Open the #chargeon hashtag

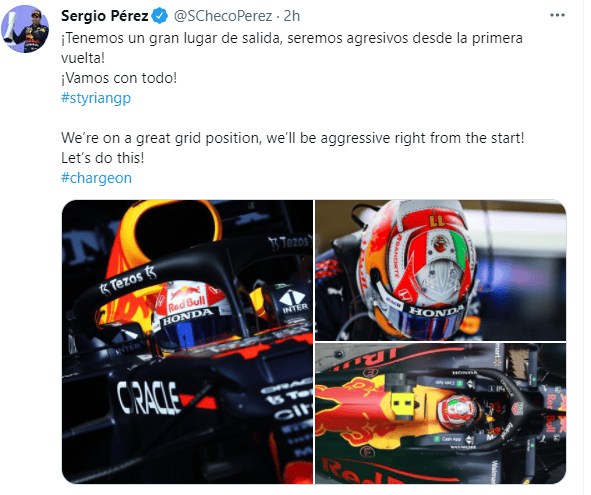(x=96, y=178)
